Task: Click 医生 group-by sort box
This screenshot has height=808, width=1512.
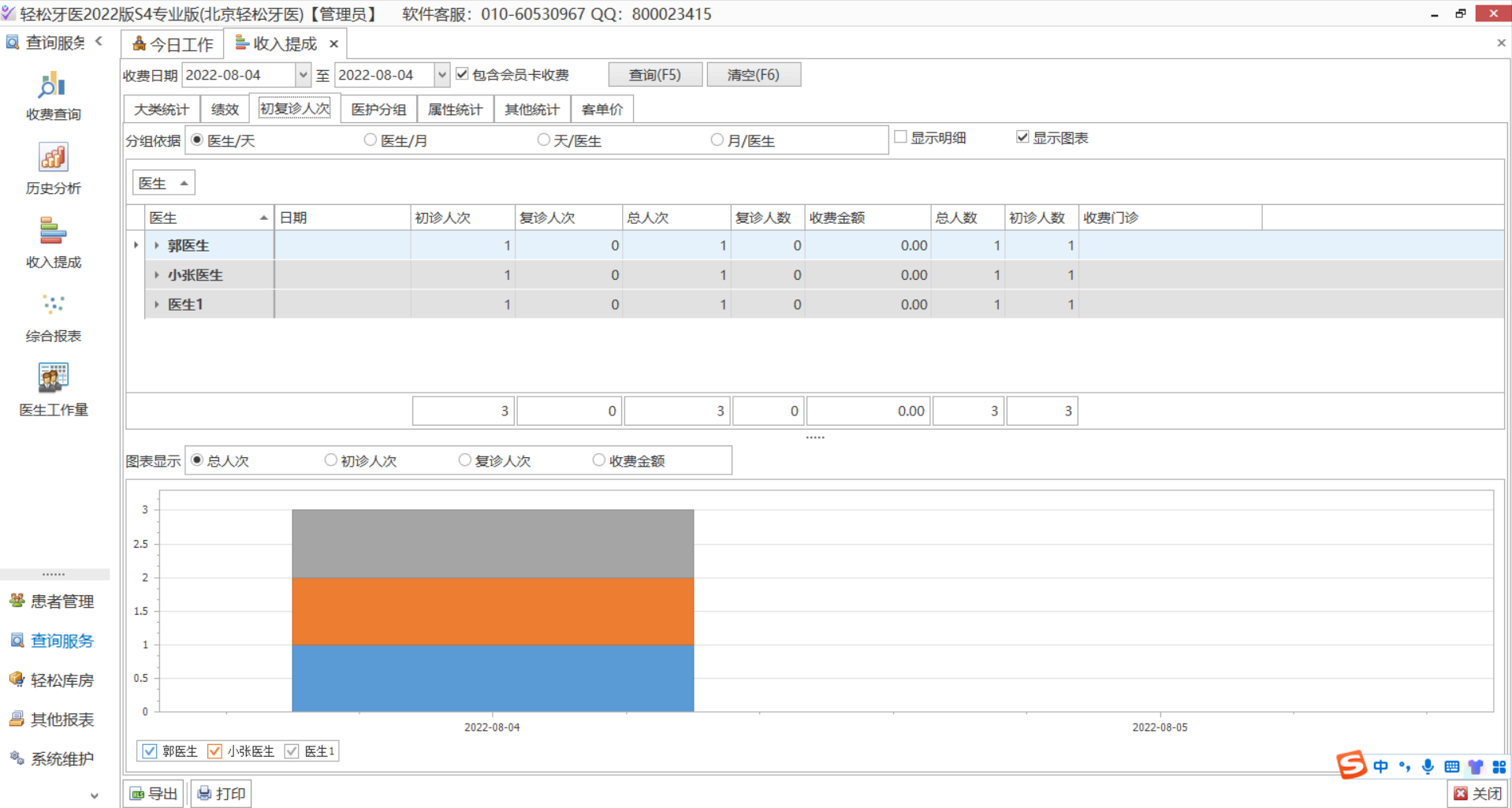Action: [163, 183]
